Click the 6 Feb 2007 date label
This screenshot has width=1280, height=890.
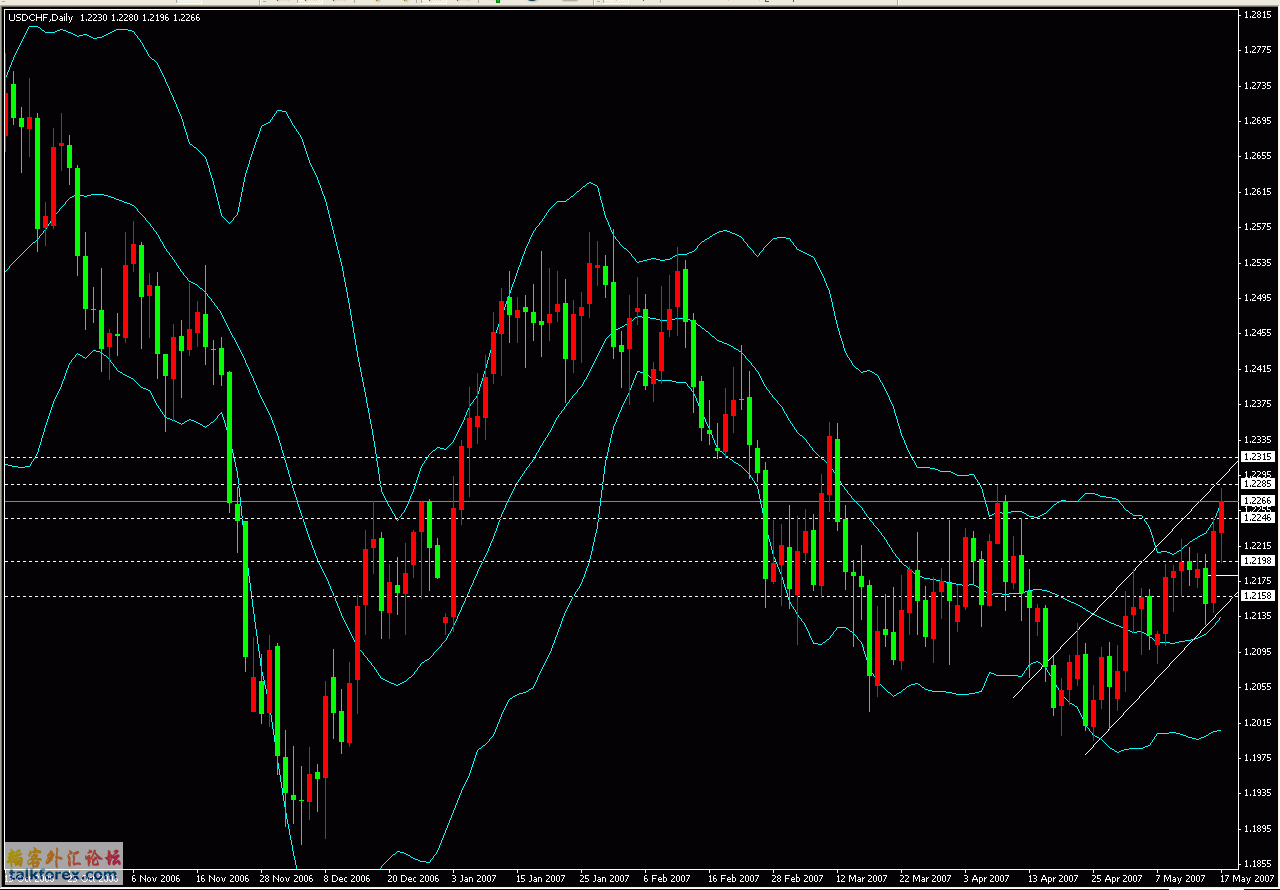pyautogui.click(x=667, y=879)
